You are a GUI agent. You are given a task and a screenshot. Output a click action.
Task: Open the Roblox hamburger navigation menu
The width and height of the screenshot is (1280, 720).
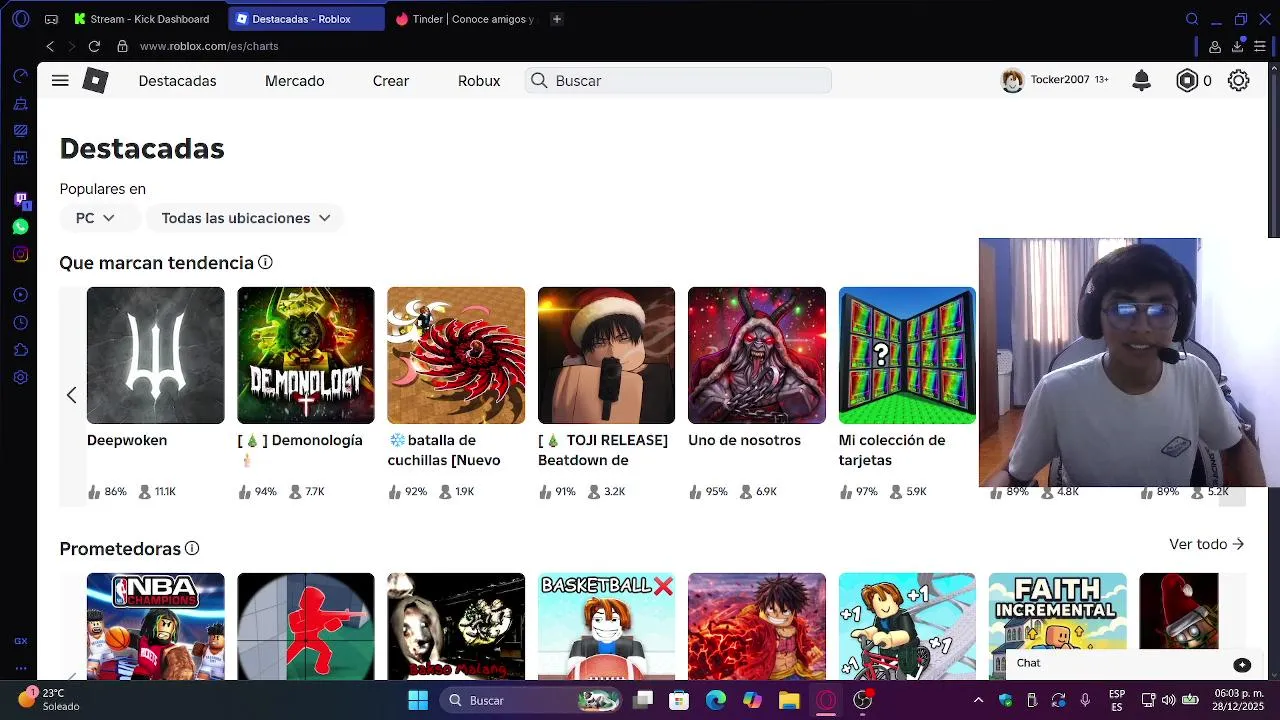60,81
